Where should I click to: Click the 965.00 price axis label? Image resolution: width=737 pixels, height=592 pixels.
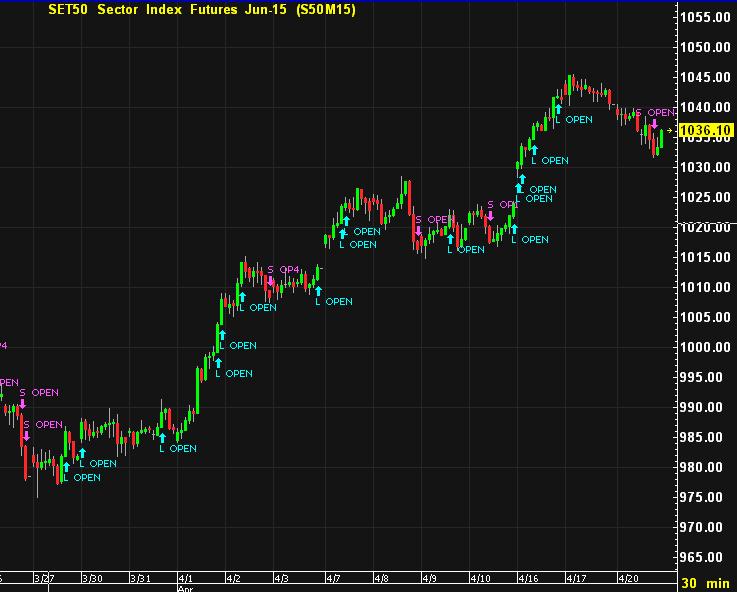pos(705,557)
